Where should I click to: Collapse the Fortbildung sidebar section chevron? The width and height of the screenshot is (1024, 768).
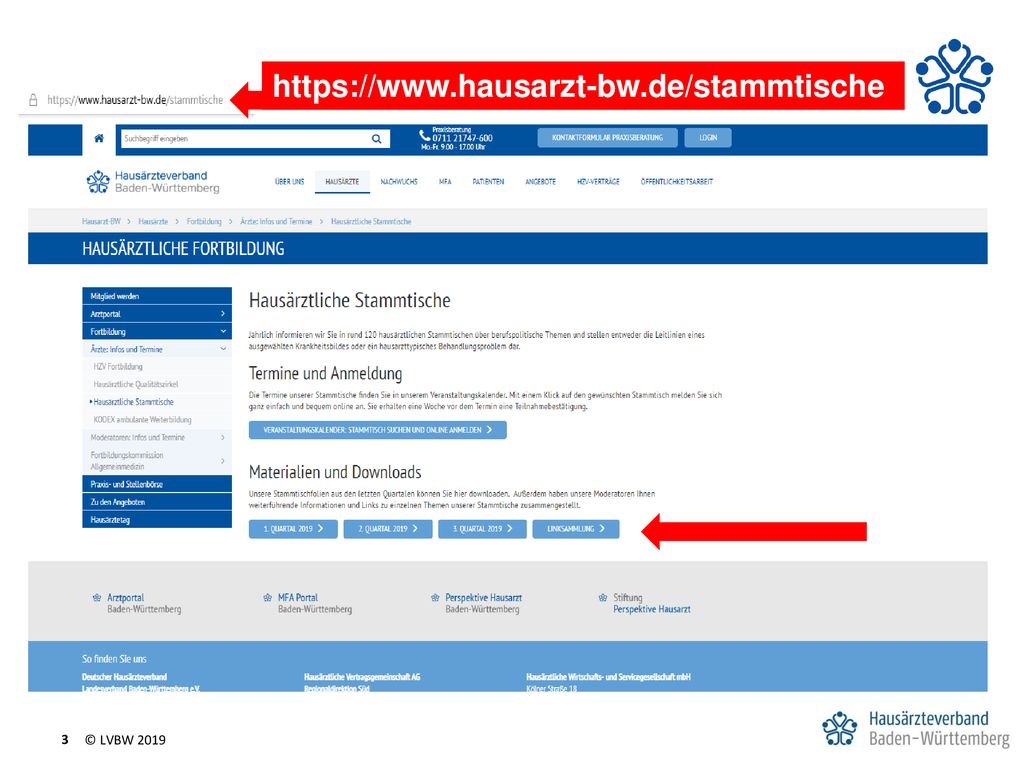click(223, 332)
